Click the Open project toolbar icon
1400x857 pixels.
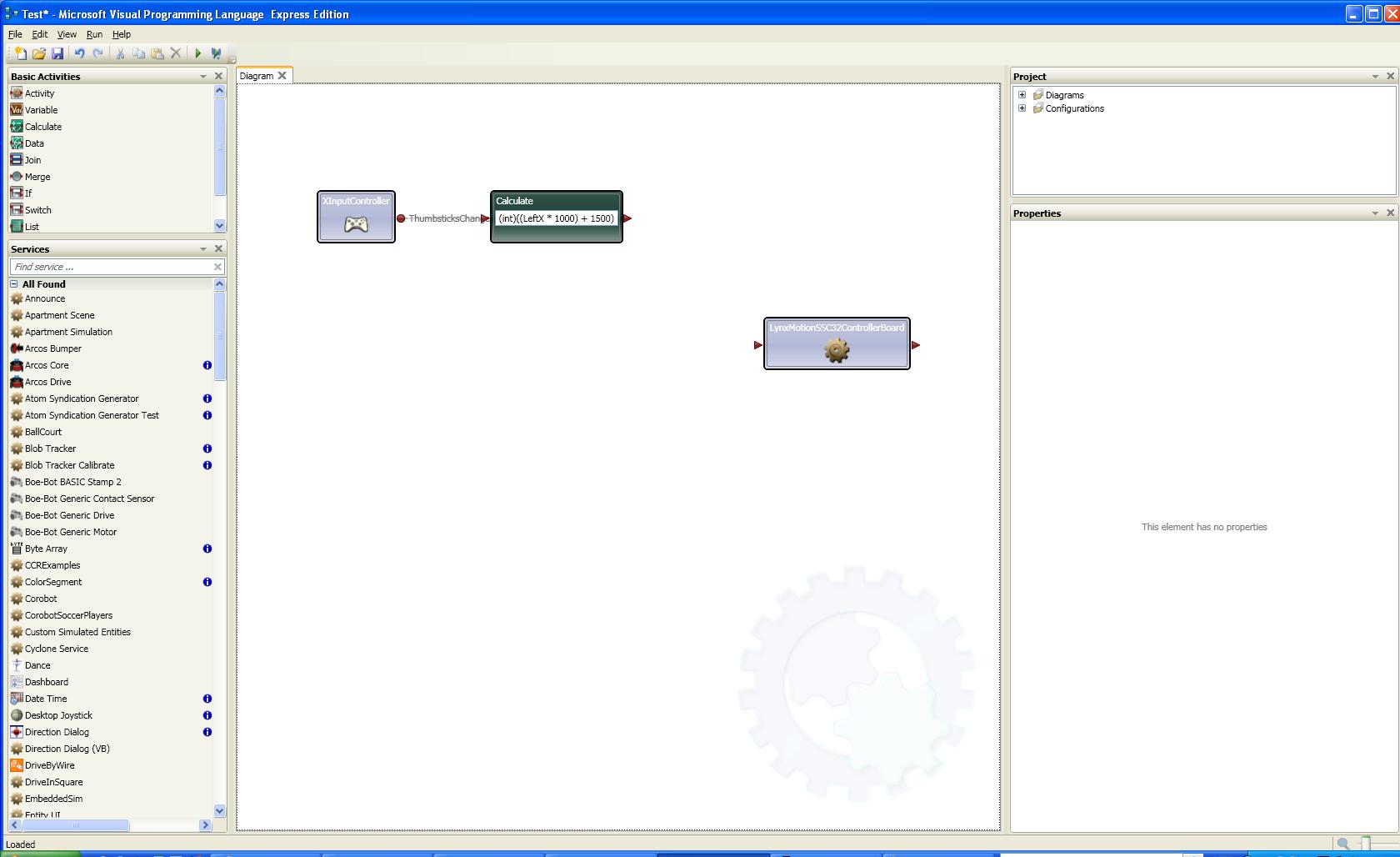point(38,53)
